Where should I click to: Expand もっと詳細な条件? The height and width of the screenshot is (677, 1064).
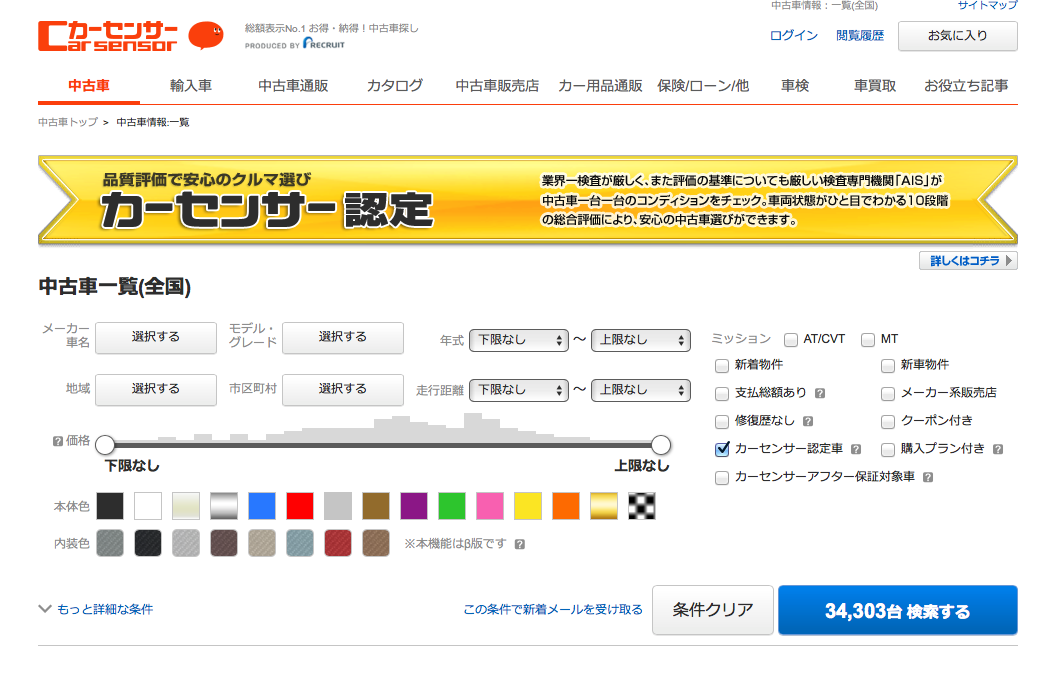(96, 609)
